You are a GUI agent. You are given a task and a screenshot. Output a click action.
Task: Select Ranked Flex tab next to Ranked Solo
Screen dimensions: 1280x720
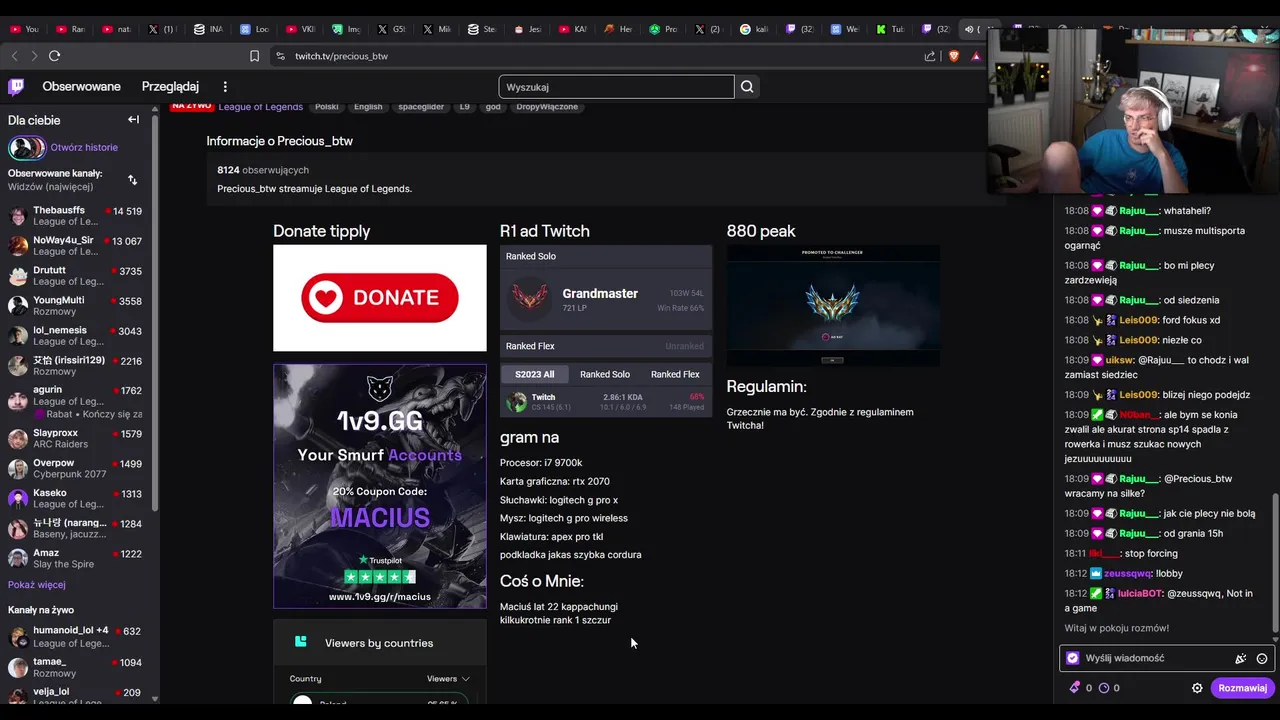tap(675, 374)
